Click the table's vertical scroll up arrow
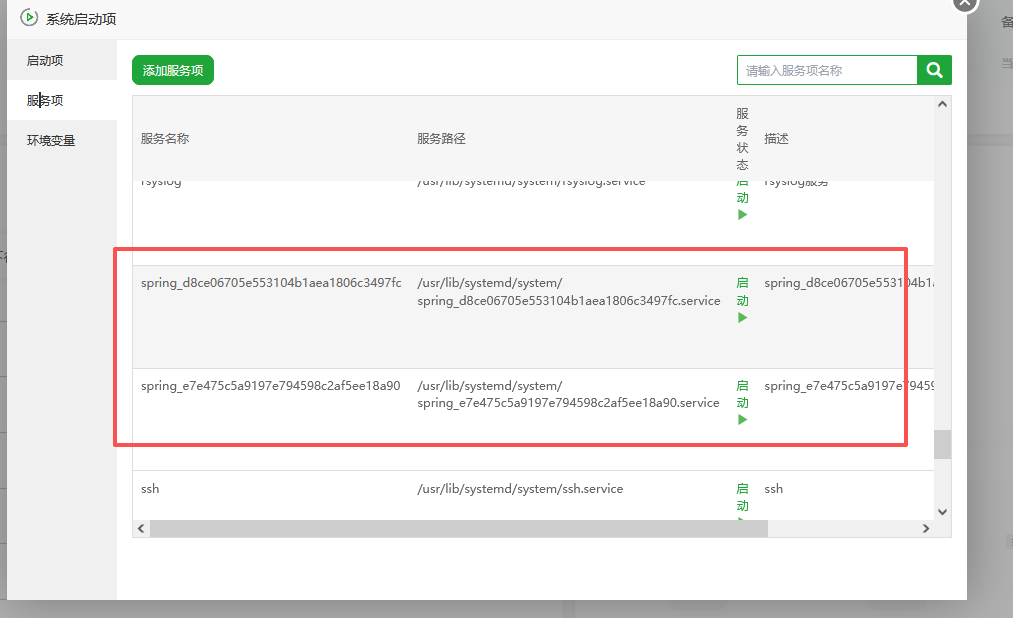Screen dimensions: 1013x618 click(x=943, y=104)
